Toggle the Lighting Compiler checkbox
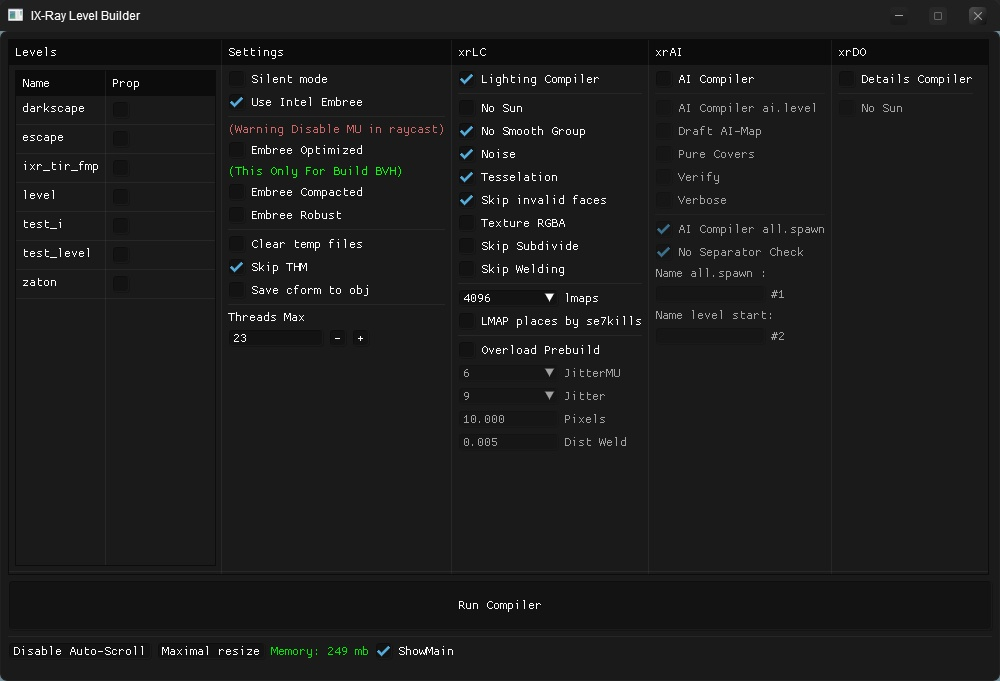Viewport: 1000px width, 681px height. point(467,79)
